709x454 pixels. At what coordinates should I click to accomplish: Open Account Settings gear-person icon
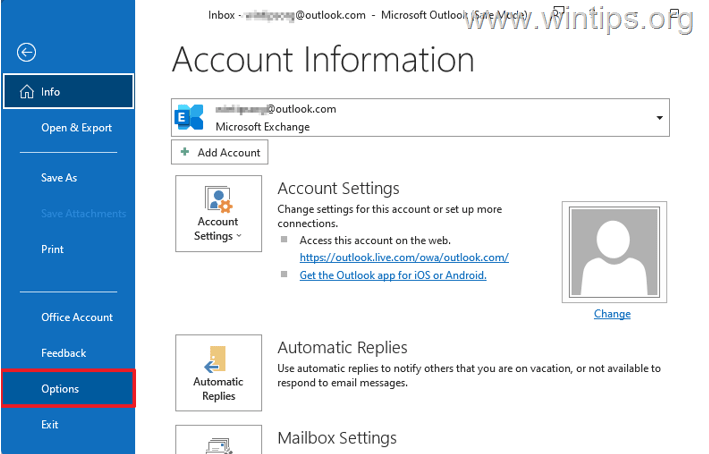coord(218,199)
